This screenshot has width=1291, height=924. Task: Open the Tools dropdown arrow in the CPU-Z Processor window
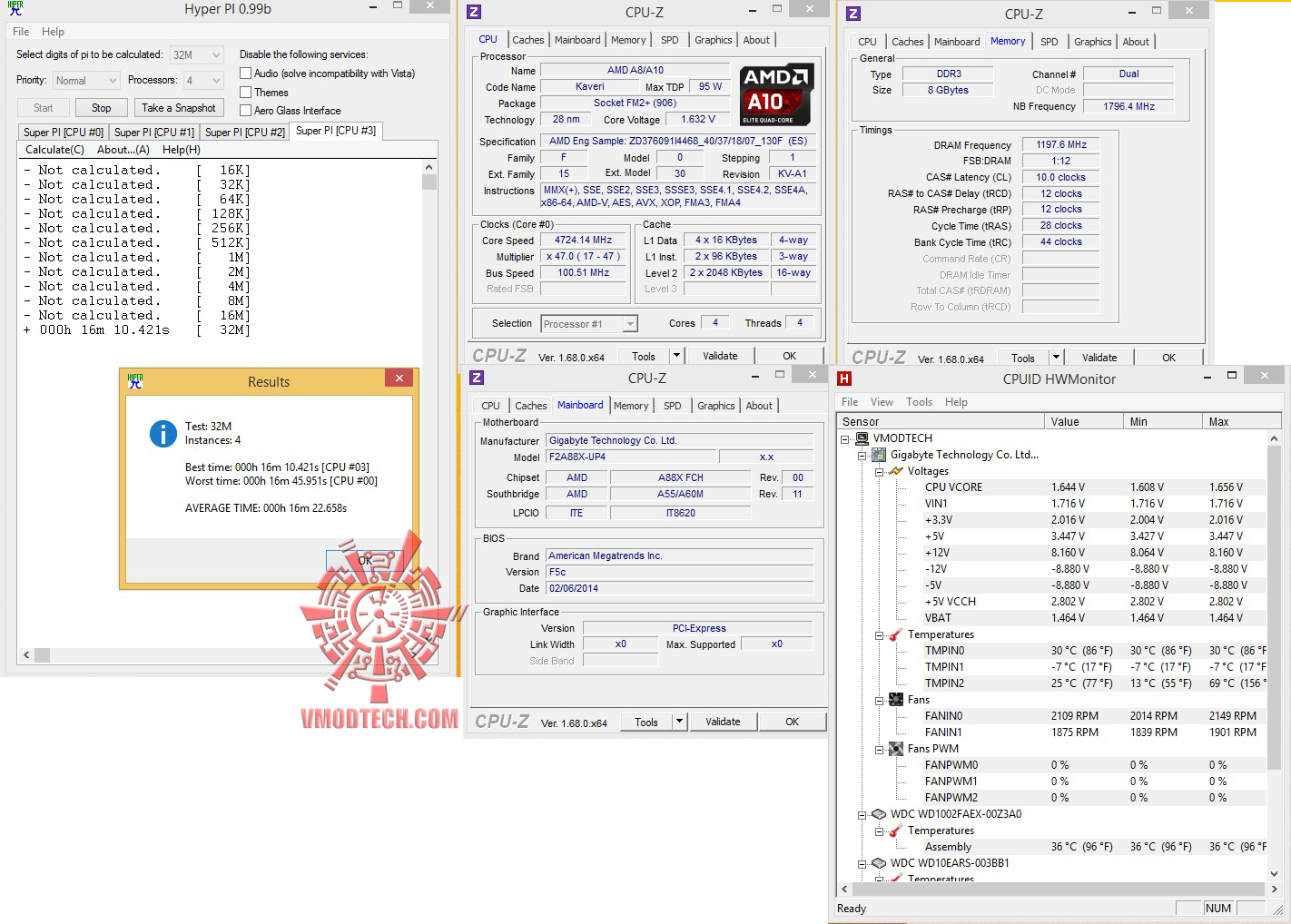pos(676,356)
